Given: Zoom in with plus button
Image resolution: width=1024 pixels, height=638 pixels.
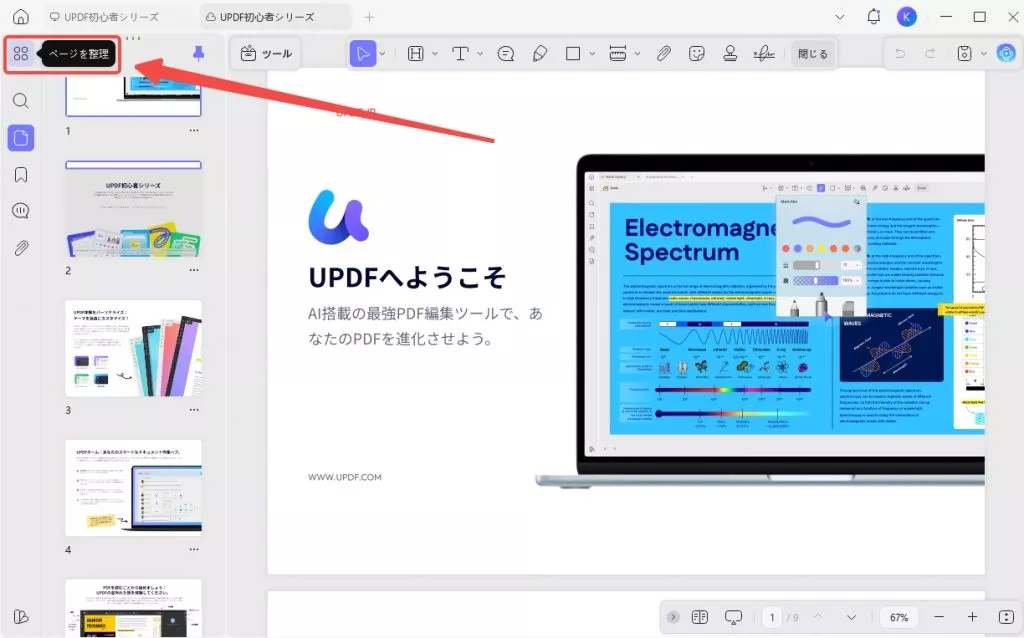Looking at the screenshot, I should coord(972,617).
